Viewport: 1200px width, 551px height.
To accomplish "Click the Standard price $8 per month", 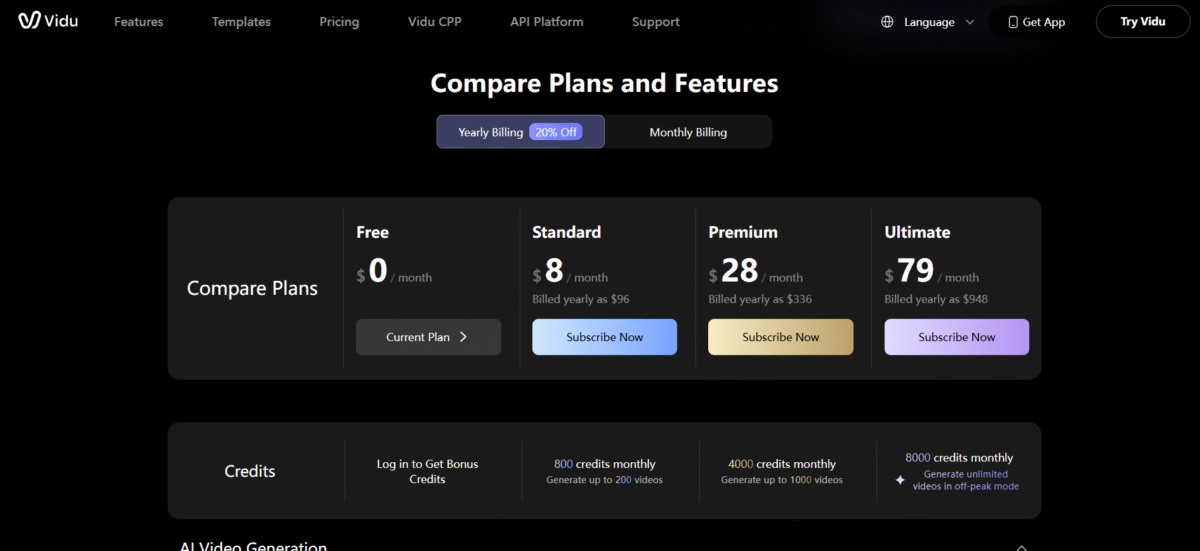I will coord(570,271).
